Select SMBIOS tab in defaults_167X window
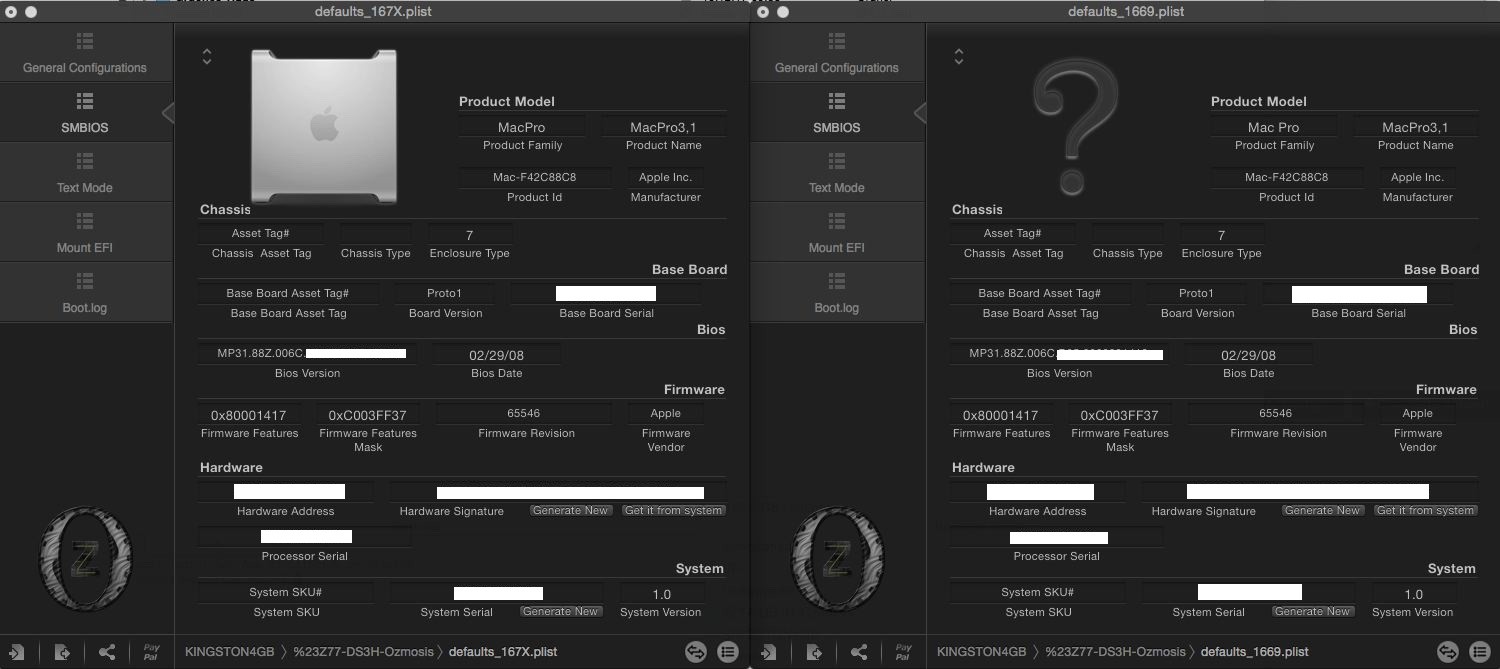Viewport: 1500px width, 669px height. tap(85, 113)
